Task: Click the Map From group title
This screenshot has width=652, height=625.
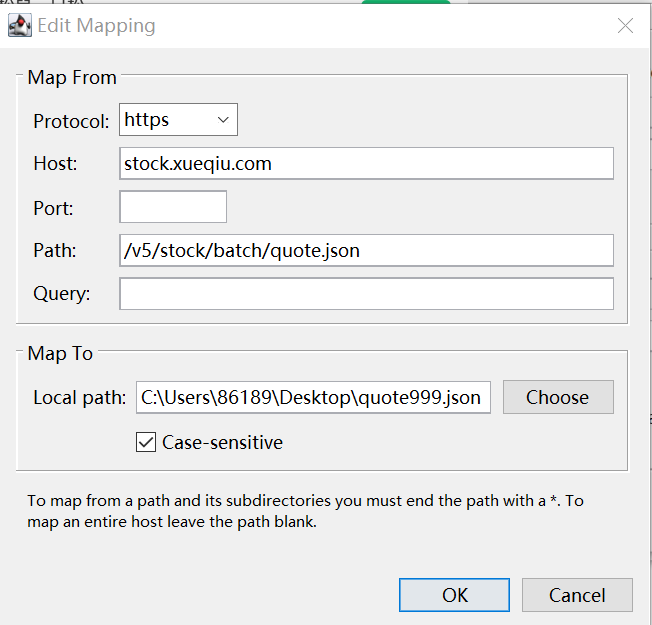Action: (x=72, y=78)
